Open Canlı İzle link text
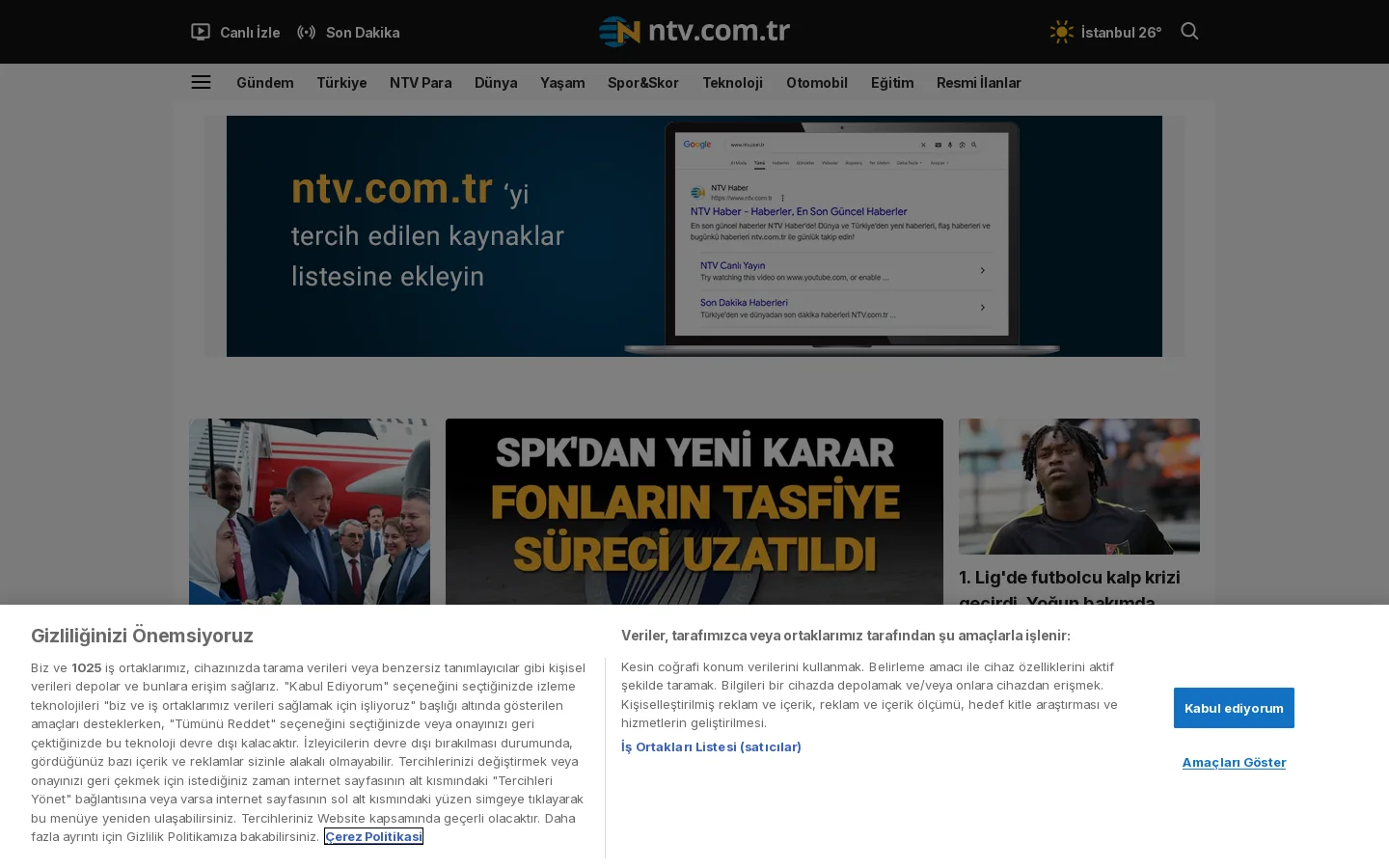1389x868 pixels. pos(250,33)
